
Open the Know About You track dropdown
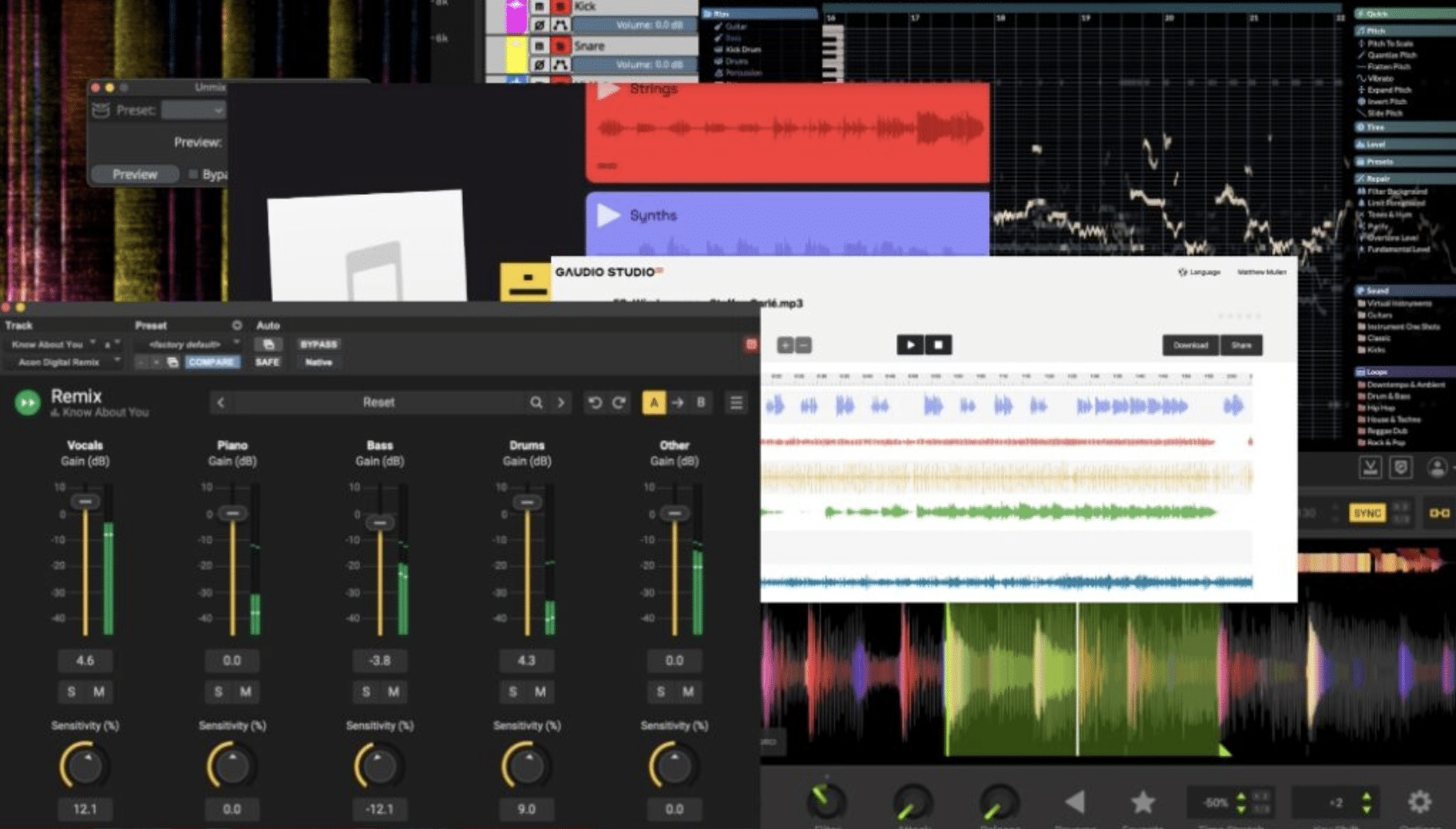(53, 344)
